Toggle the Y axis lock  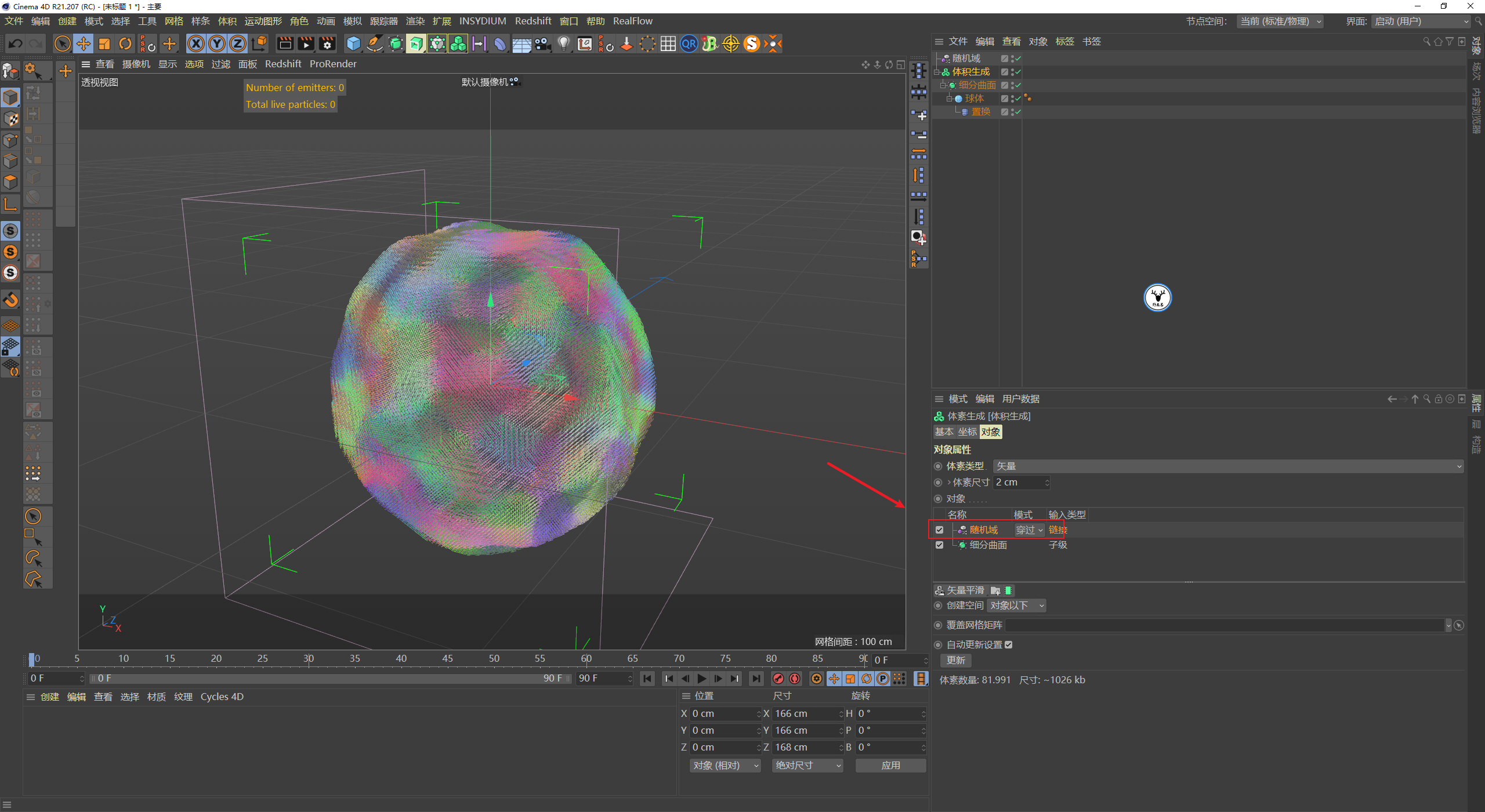(217, 43)
